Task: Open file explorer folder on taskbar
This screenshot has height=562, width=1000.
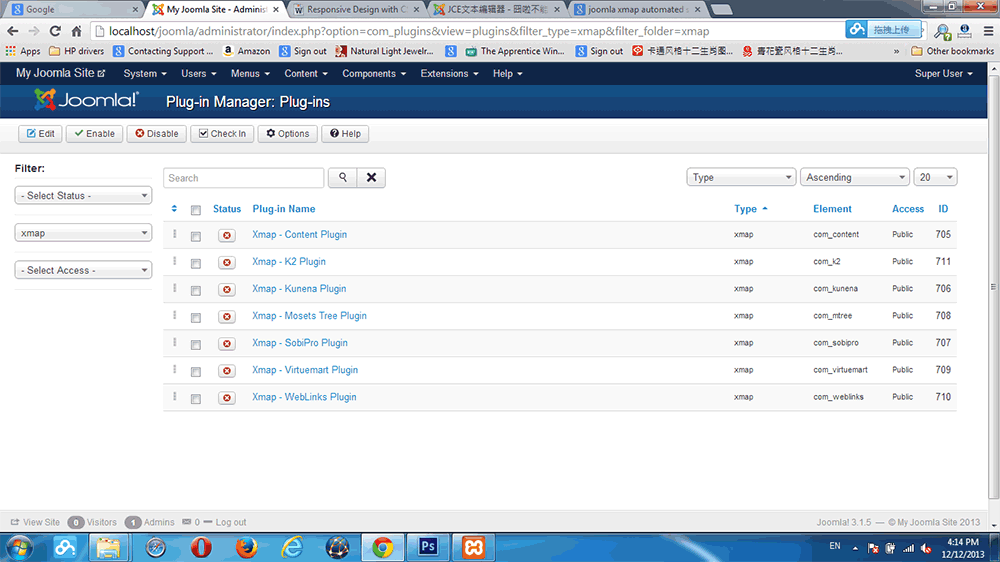Action: 108,547
